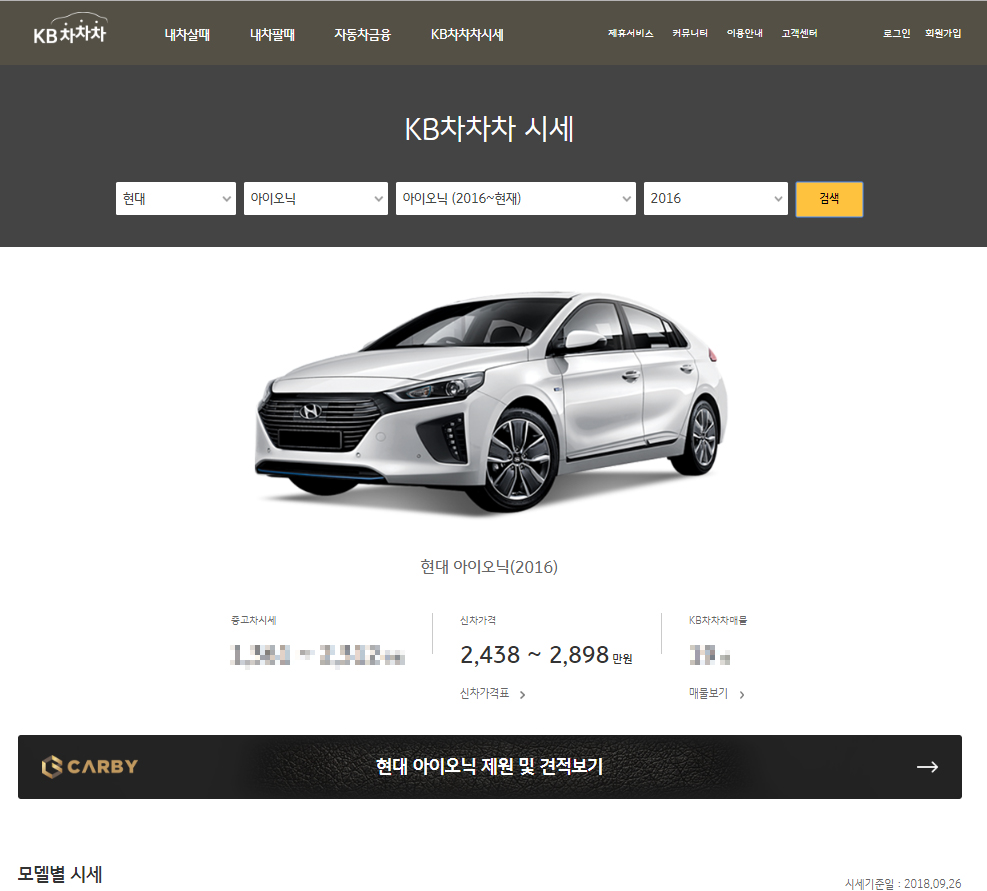Click the KB차차차매물 label

pos(718,620)
